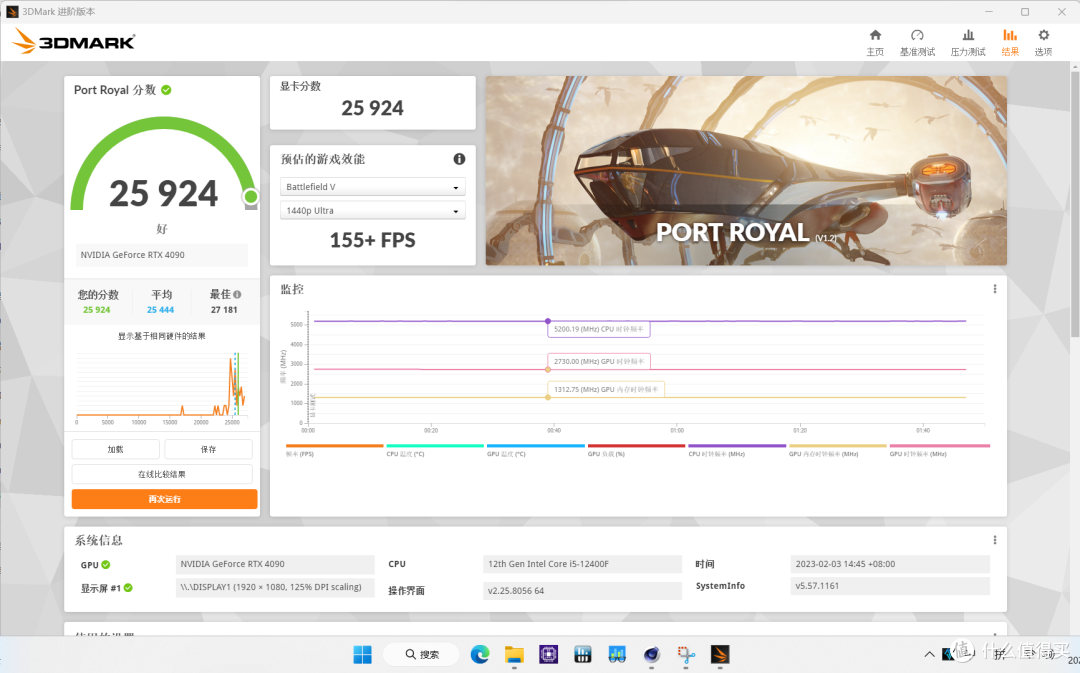Image resolution: width=1080 pixels, height=673 pixels.
Task: Click the 3DMark icon in taskbar
Action: [720, 654]
